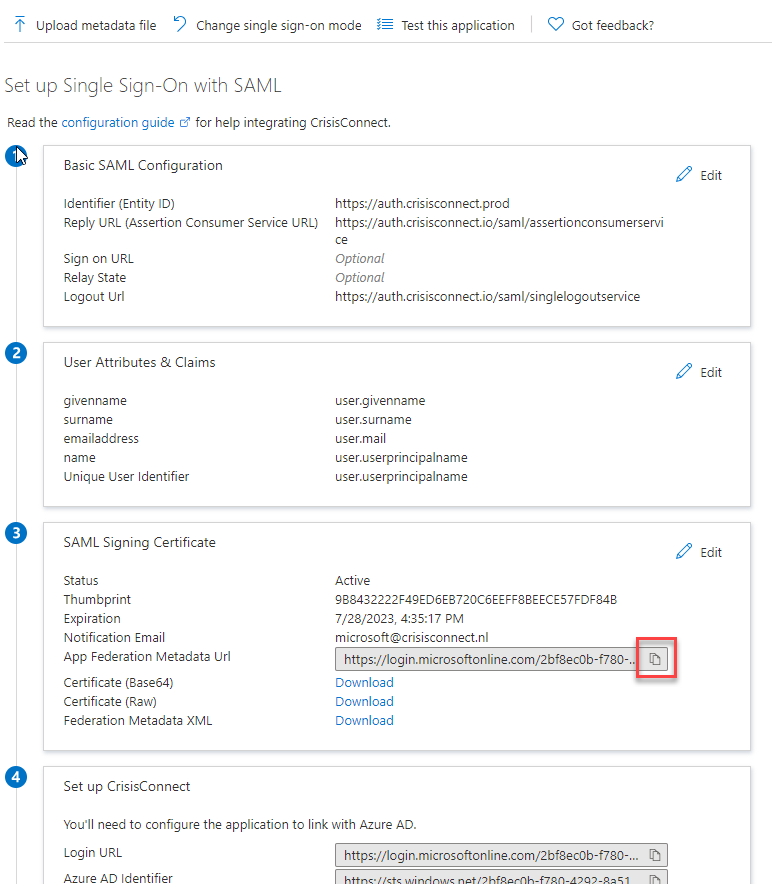Copy the App Federation Metadata Url

tap(655, 658)
